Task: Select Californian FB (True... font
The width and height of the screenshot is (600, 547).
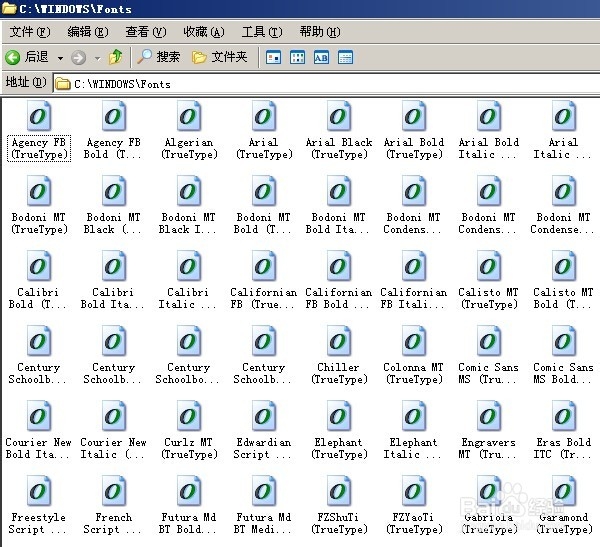Action: click(264, 280)
